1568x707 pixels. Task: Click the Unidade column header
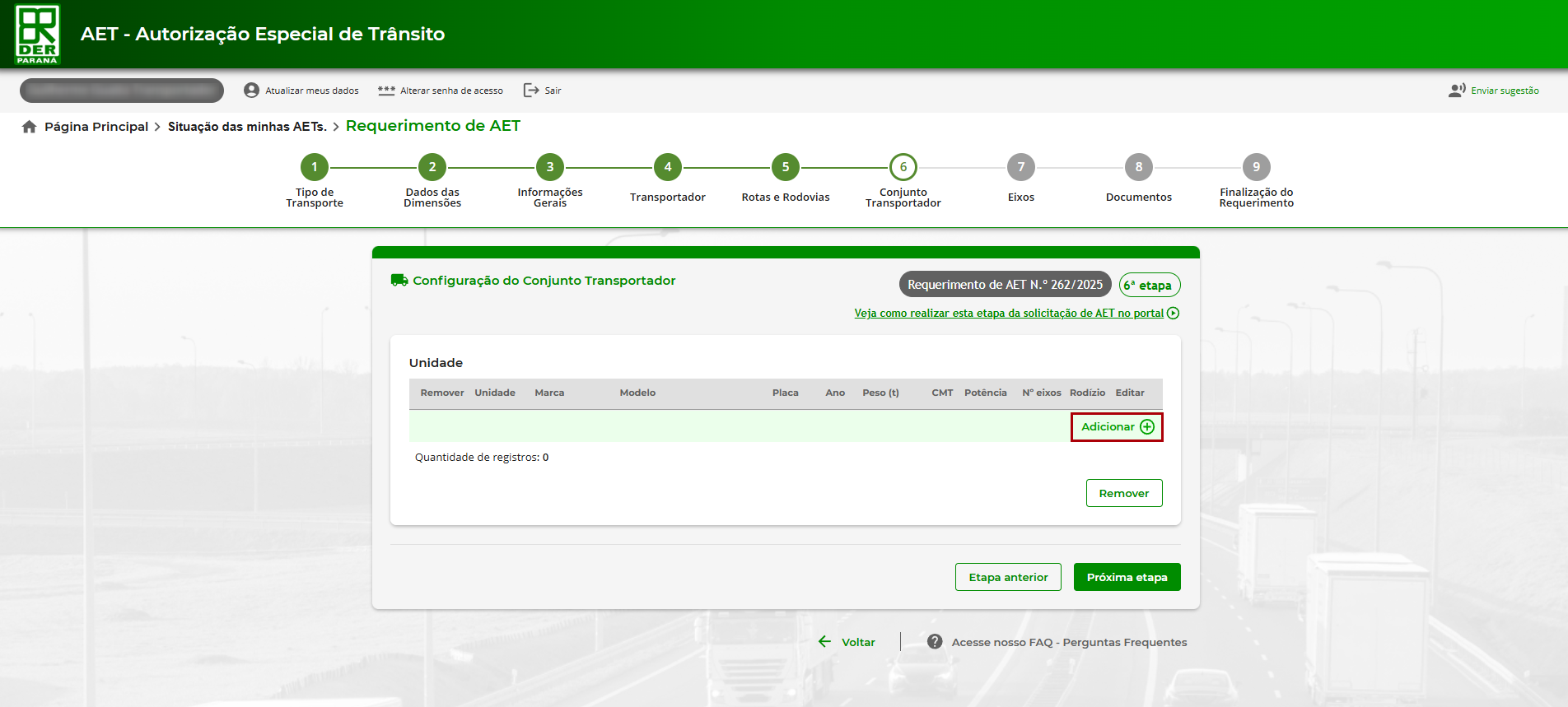click(495, 393)
